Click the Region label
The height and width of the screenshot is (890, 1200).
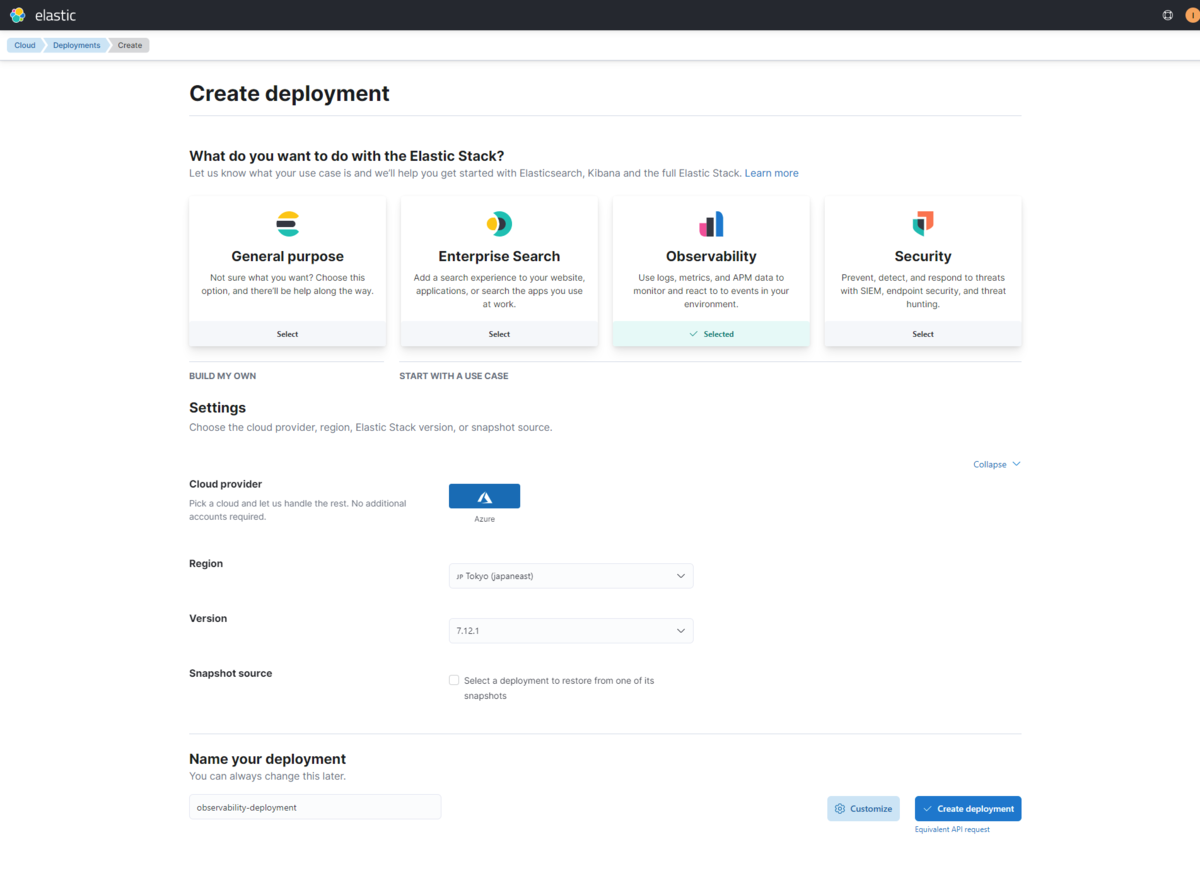[x=206, y=564]
